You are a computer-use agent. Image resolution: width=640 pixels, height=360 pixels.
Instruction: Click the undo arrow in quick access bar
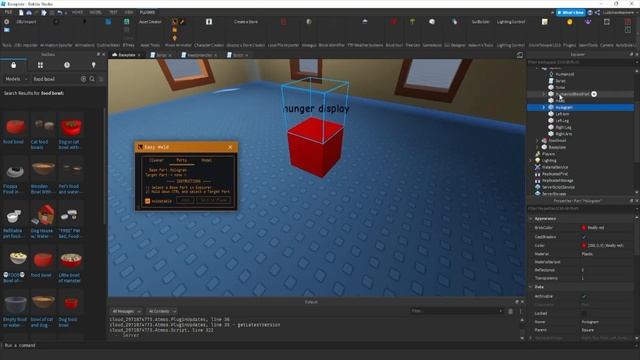pyautogui.click(x=60, y=13)
